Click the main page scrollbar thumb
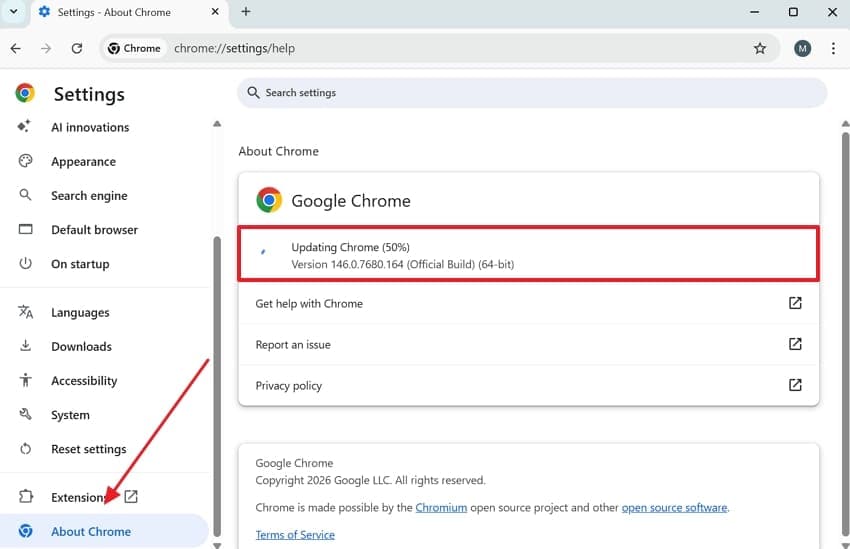This screenshot has width=850, height=549. pos(845,332)
